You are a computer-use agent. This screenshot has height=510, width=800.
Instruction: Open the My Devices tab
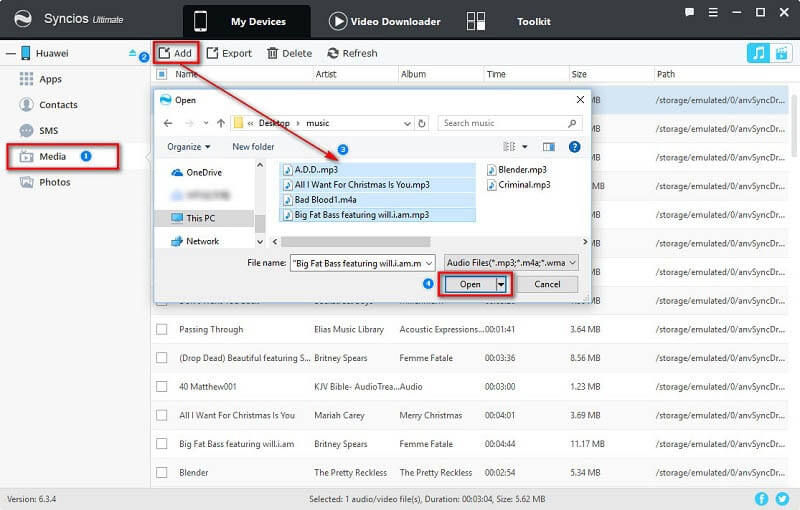tap(246, 21)
